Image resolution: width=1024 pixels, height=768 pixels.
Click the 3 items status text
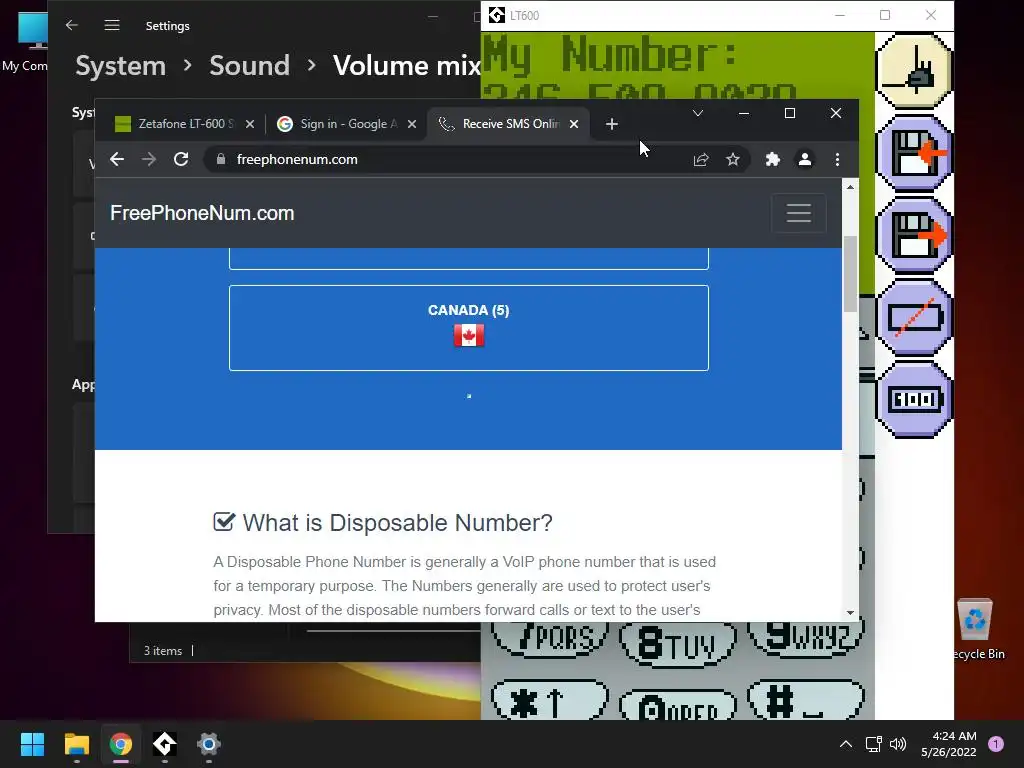[163, 651]
